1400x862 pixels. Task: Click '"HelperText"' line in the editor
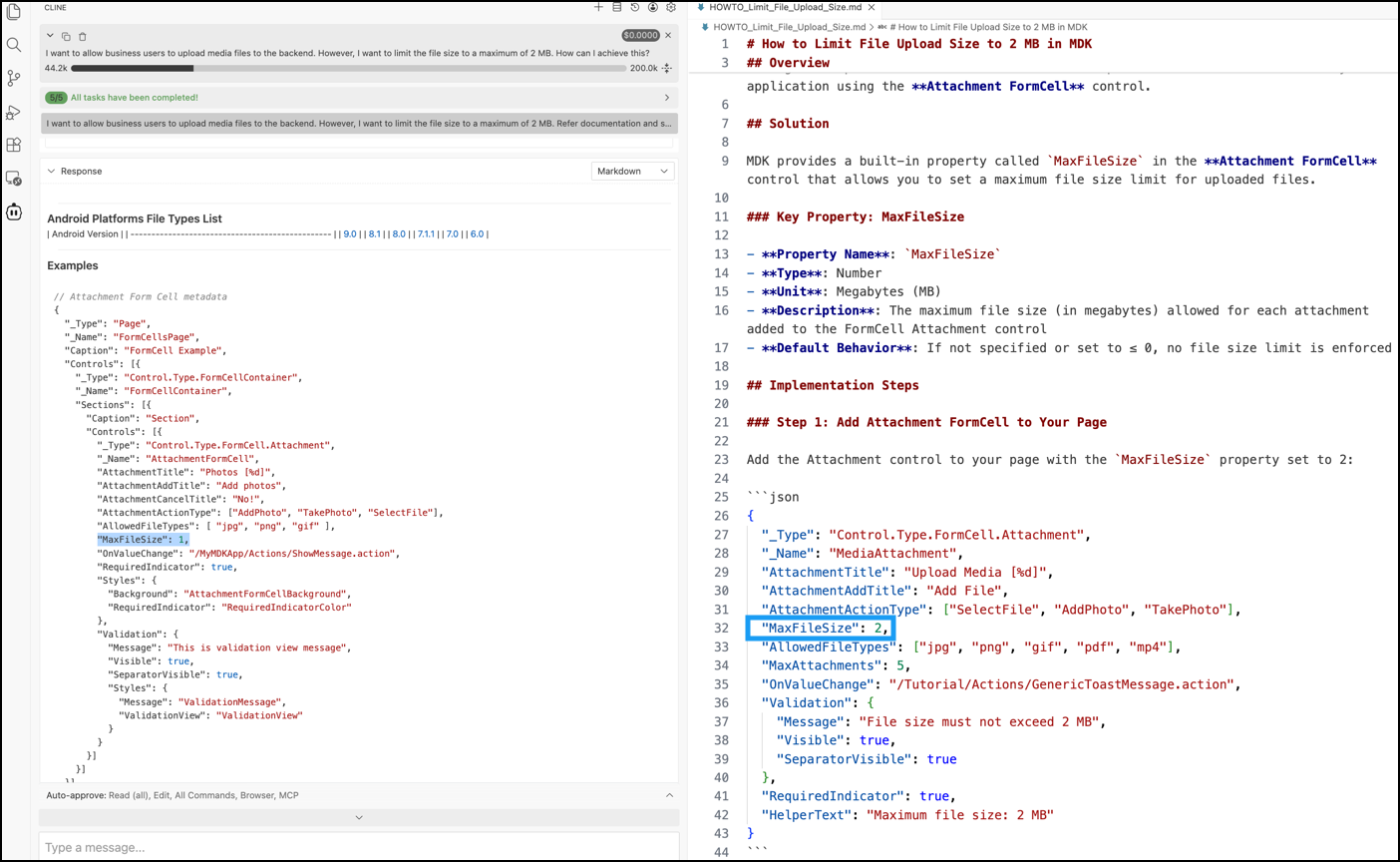(907, 815)
